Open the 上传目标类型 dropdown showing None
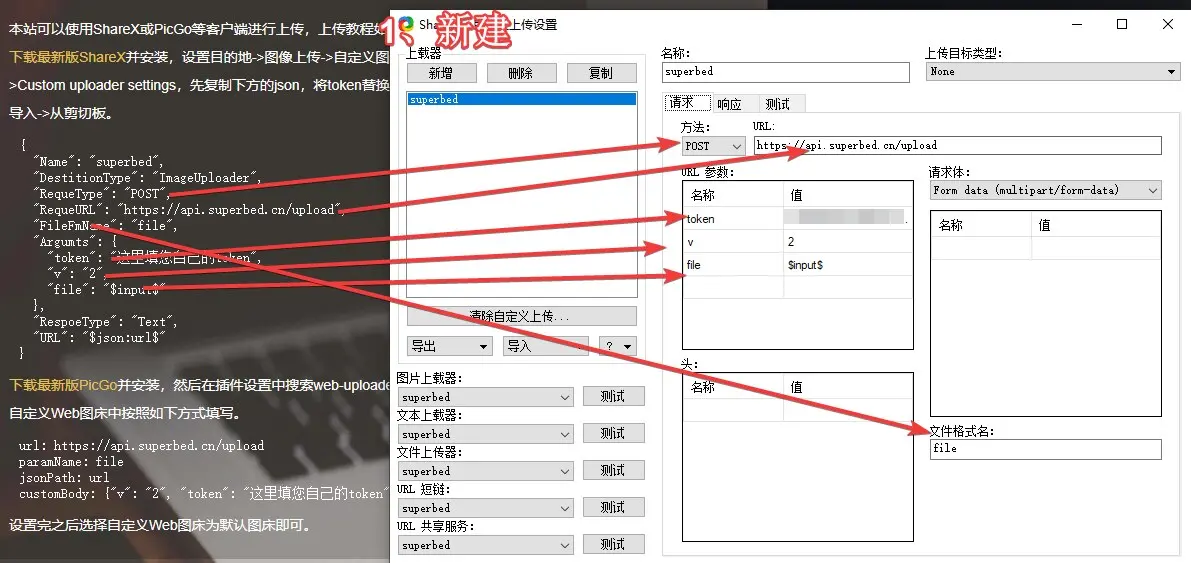Viewport: 1191px width, 563px height. pos(1053,71)
